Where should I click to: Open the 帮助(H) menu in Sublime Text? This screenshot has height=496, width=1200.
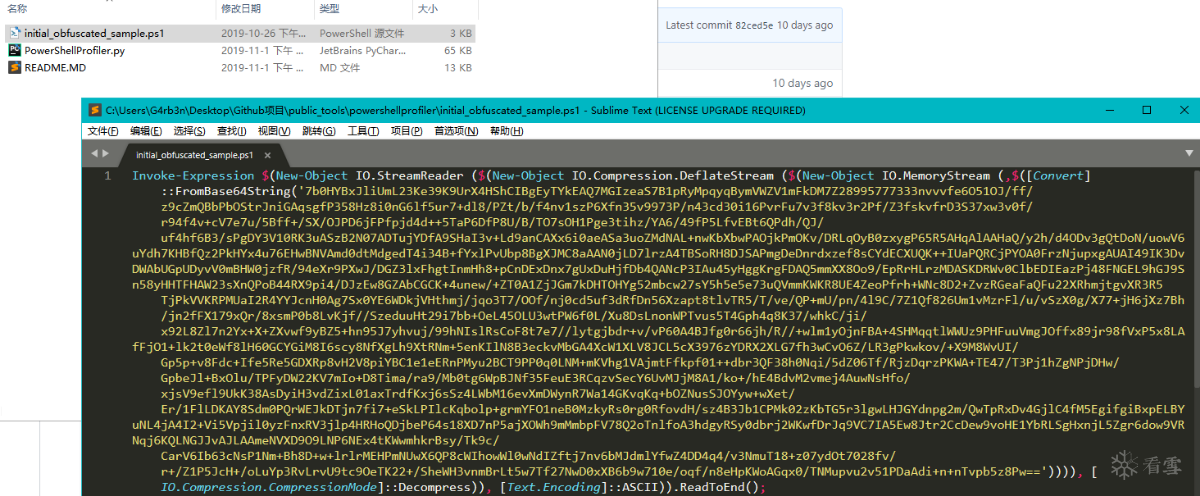click(x=506, y=131)
